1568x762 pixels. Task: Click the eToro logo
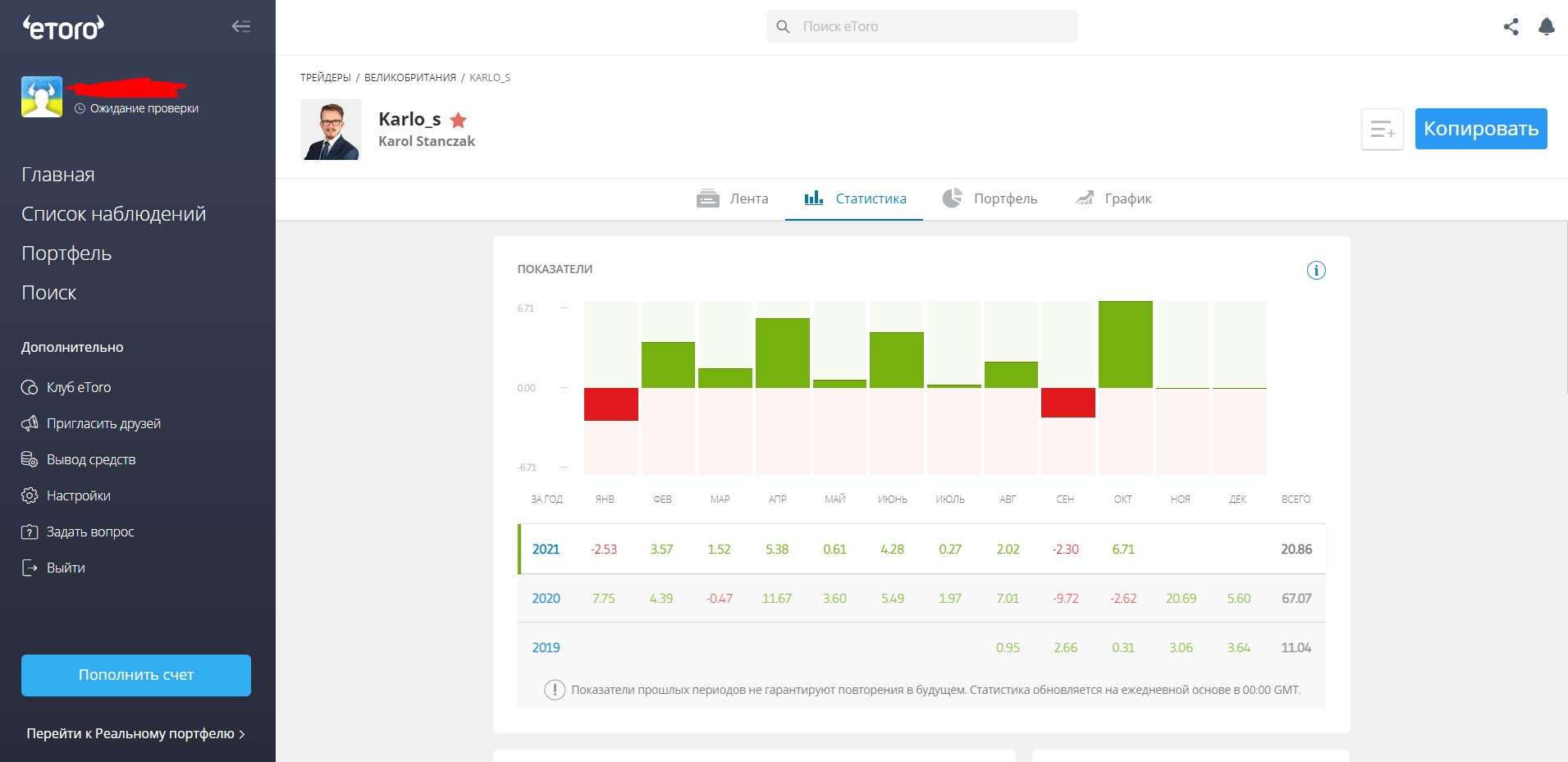point(63,28)
